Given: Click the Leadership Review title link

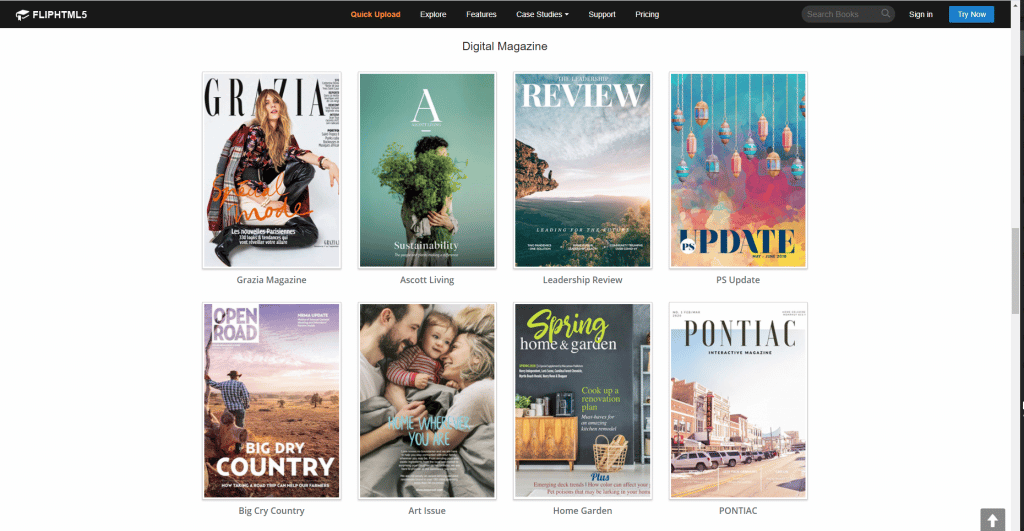Looking at the screenshot, I should click(583, 280).
